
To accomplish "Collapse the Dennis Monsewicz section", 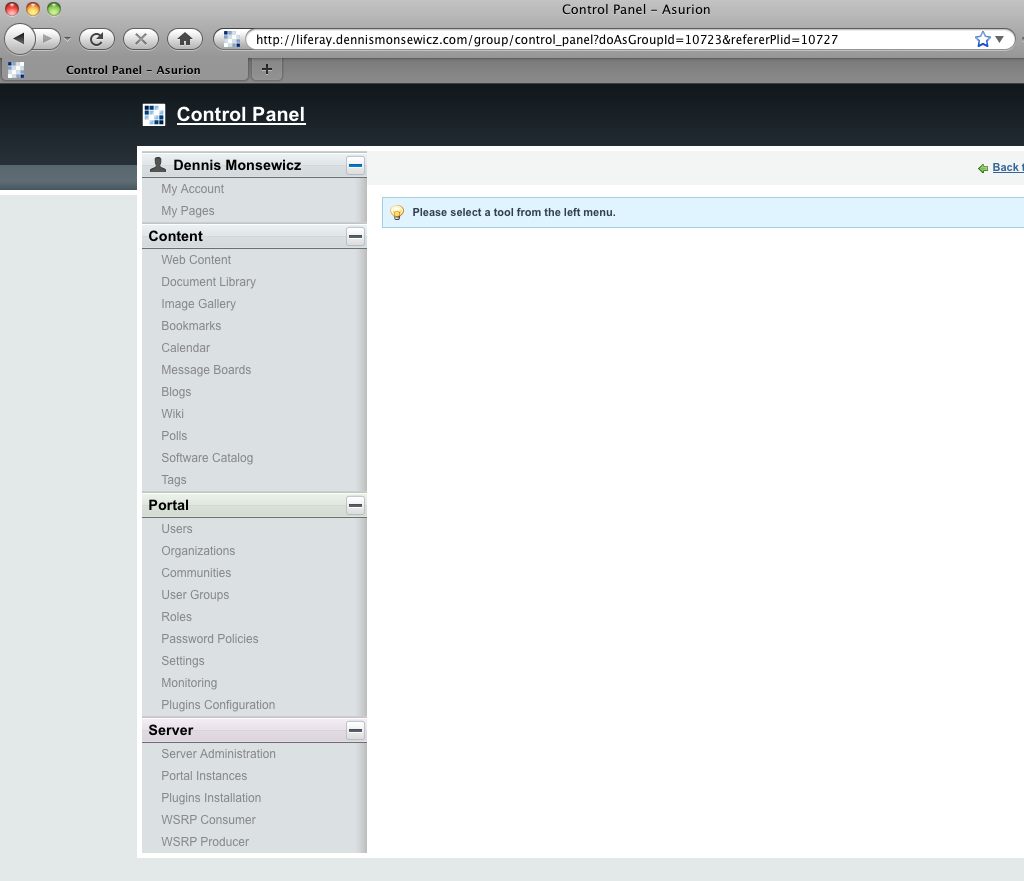I will (355, 165).
